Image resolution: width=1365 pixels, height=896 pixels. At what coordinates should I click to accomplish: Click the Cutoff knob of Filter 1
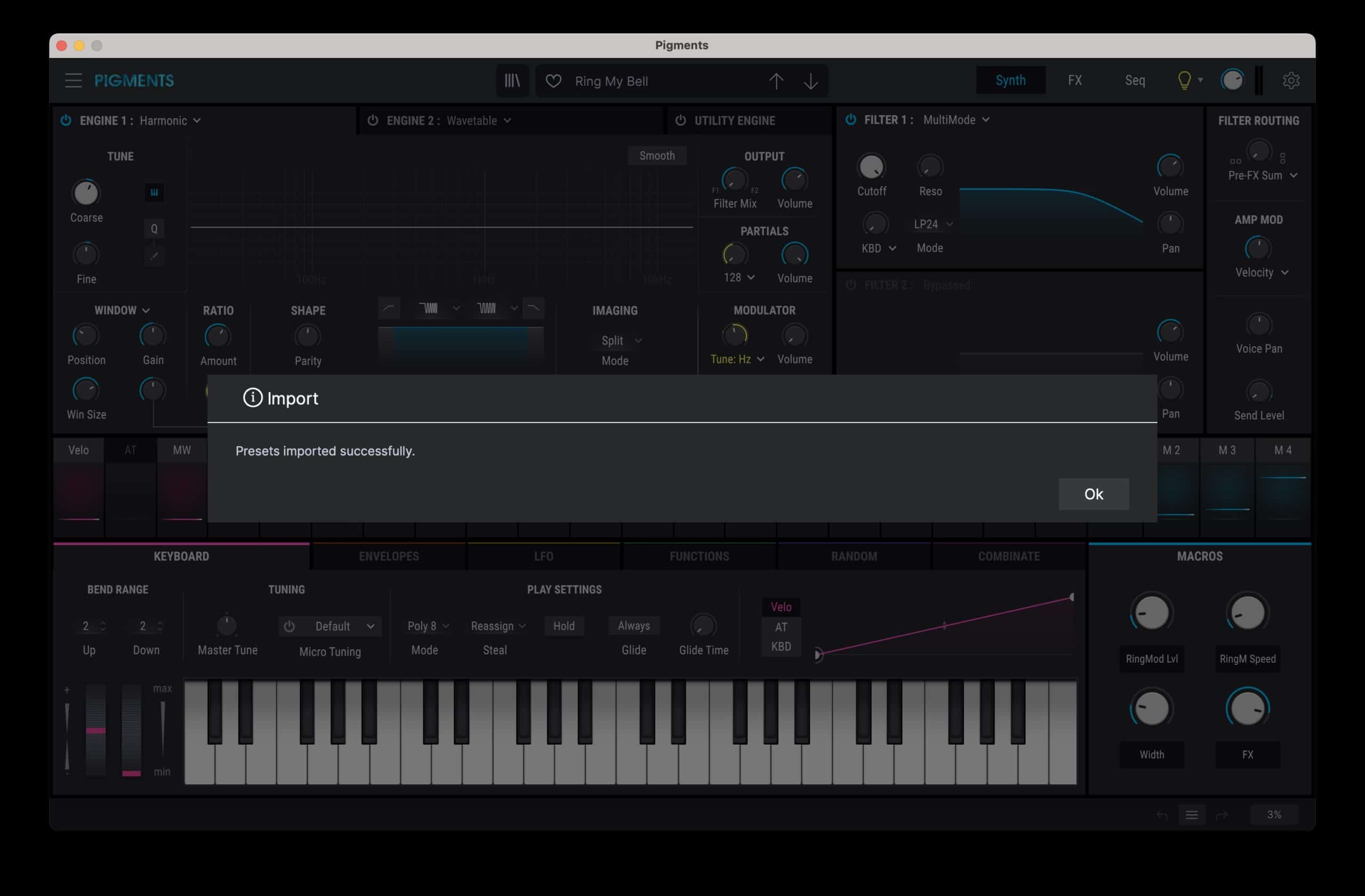coord(871,167)
